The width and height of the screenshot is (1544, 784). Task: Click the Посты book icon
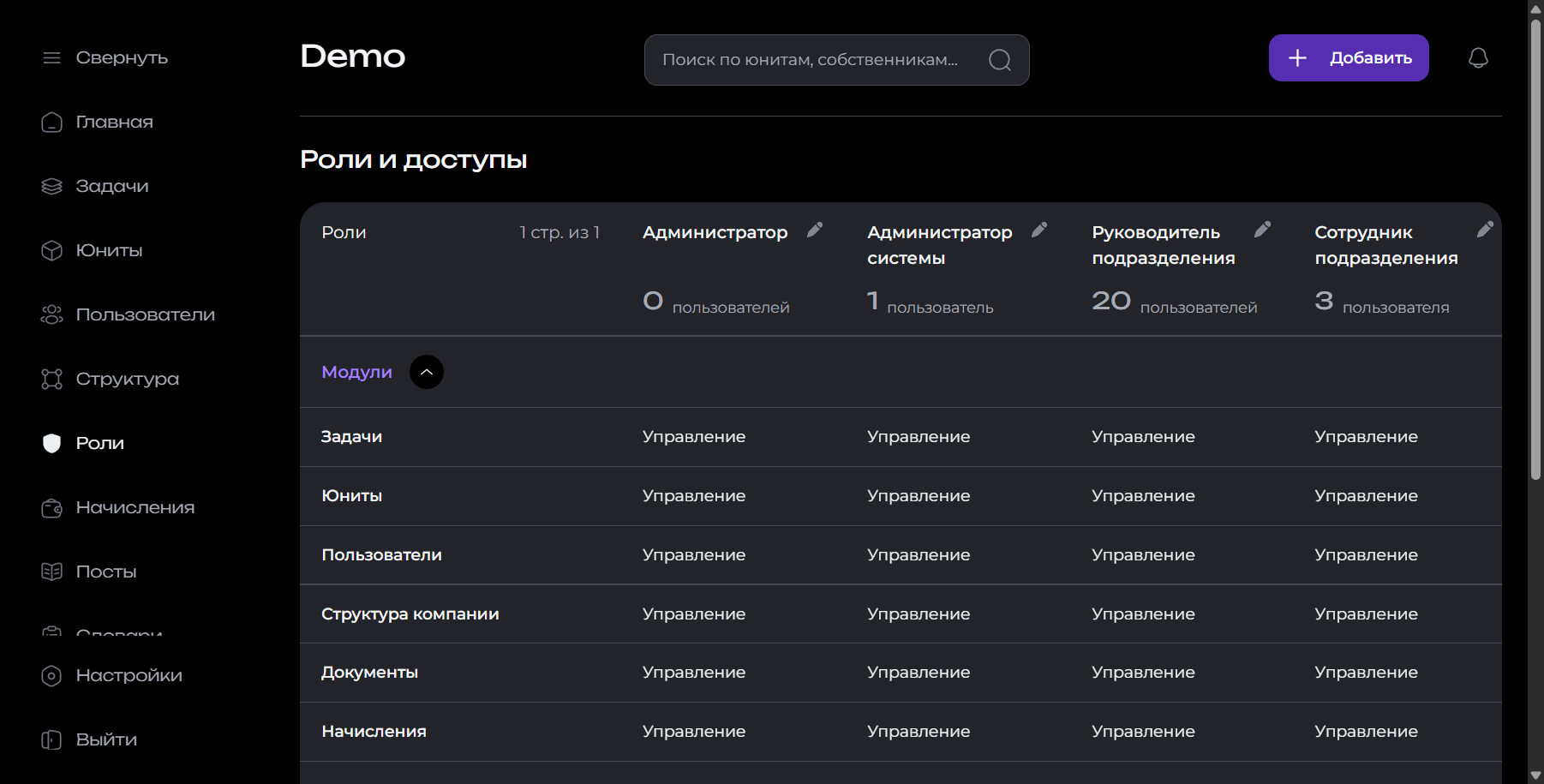pos(51,572)
